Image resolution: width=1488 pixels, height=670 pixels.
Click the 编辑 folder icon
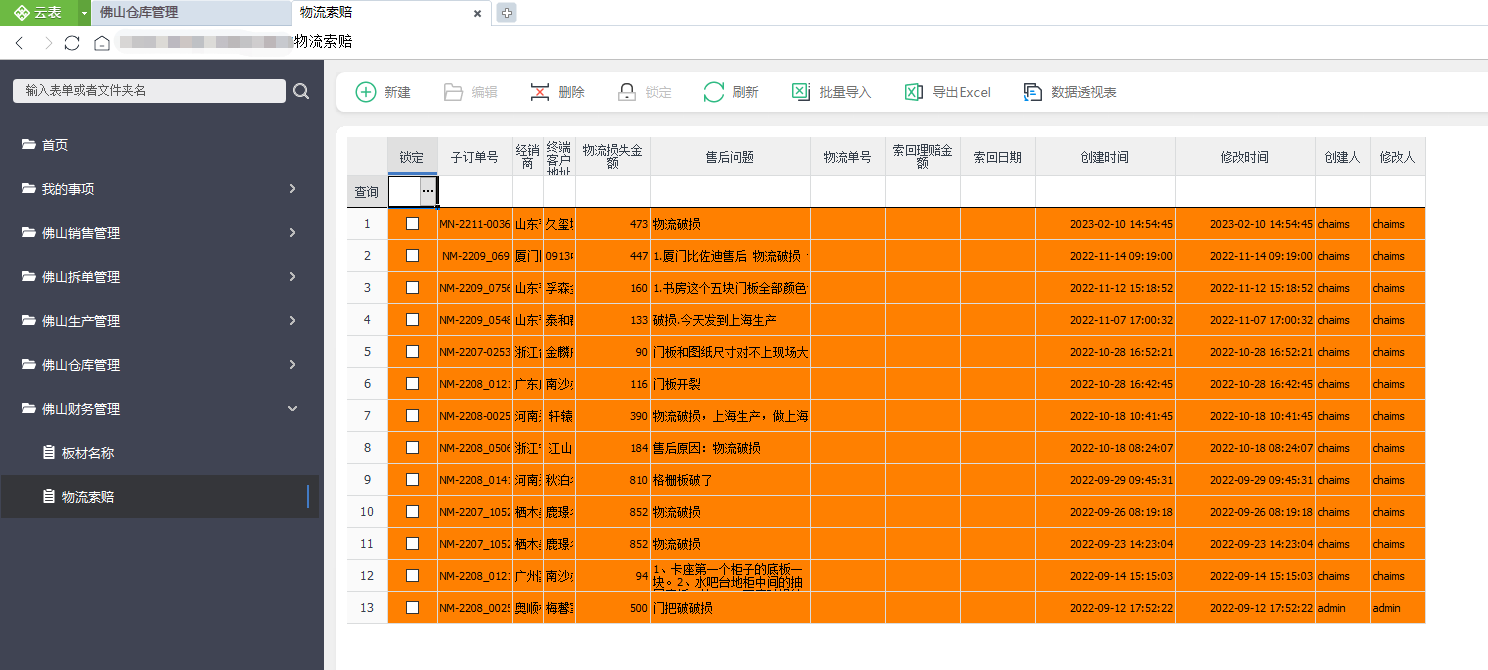point(454,92)
